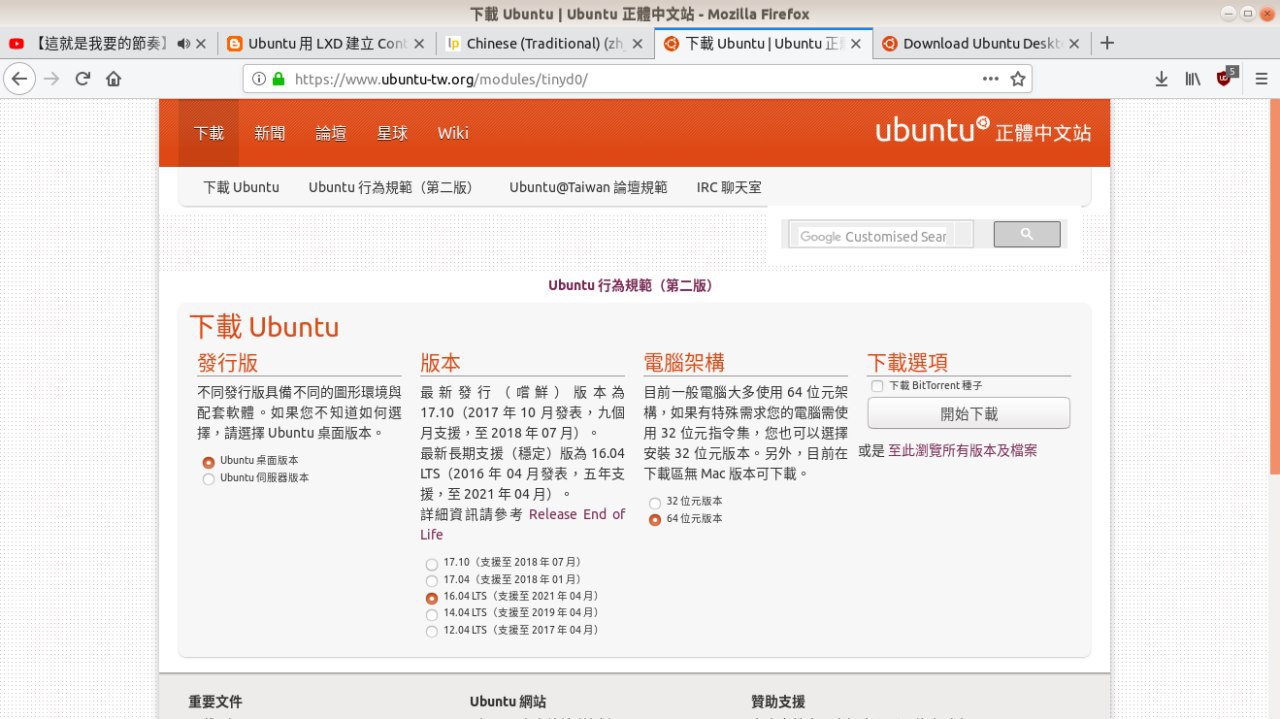Image resolution: width=1280 pixels, height=719 pixels.
Task: Open 星球 in the orange nav bar
Action: point(392,133)
